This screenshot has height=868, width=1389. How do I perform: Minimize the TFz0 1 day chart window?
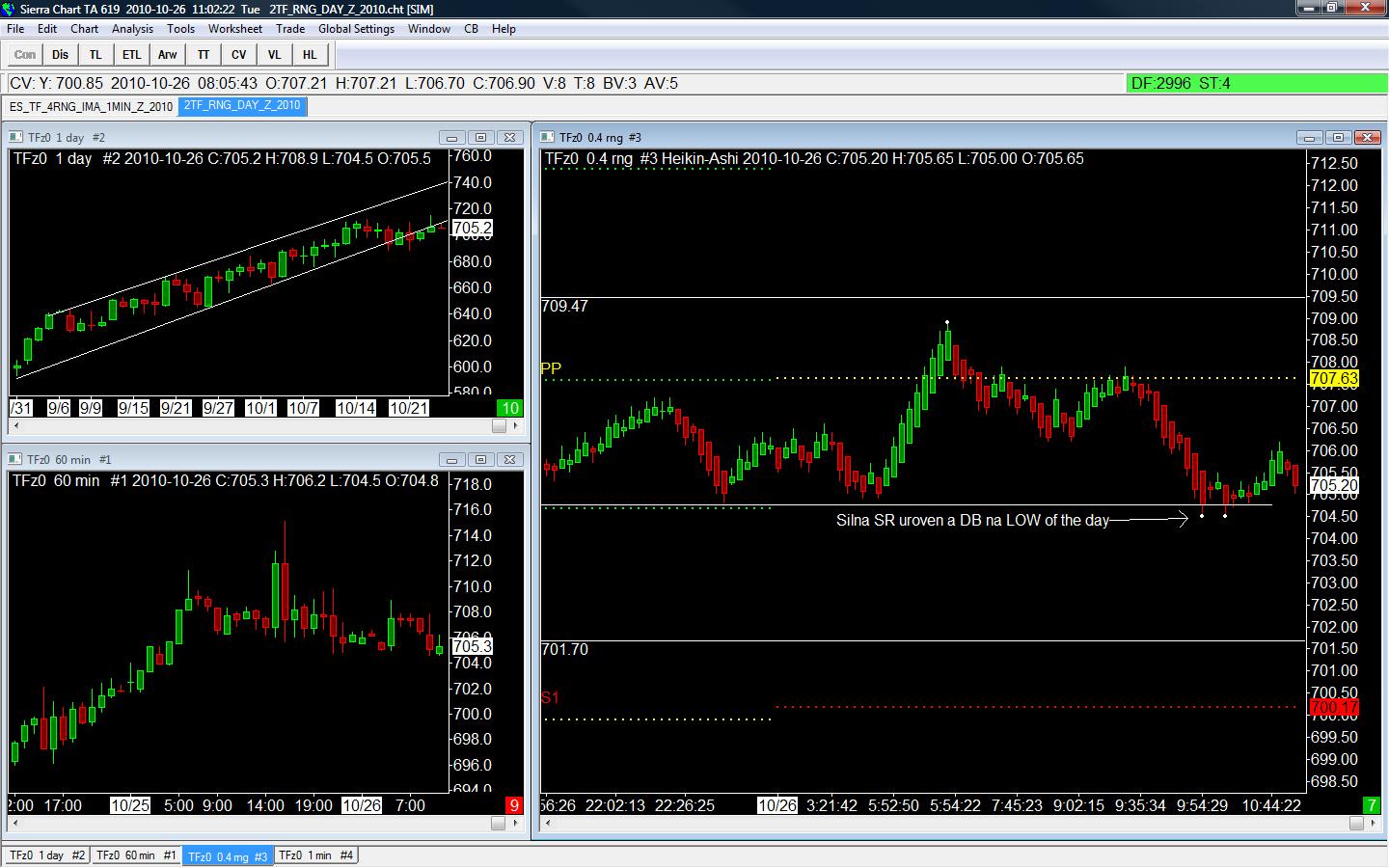point(451,138)
